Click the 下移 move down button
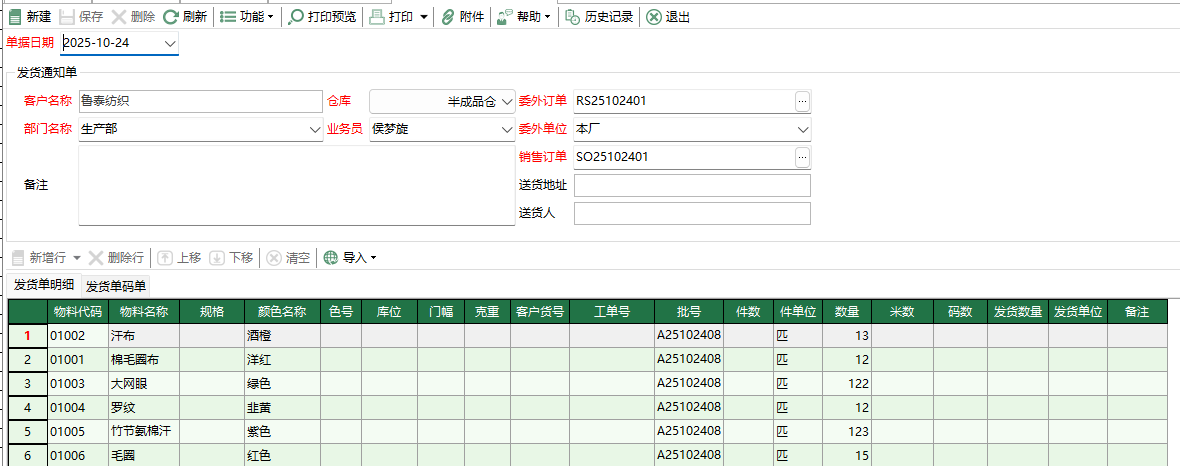 (x=232, y=257)
